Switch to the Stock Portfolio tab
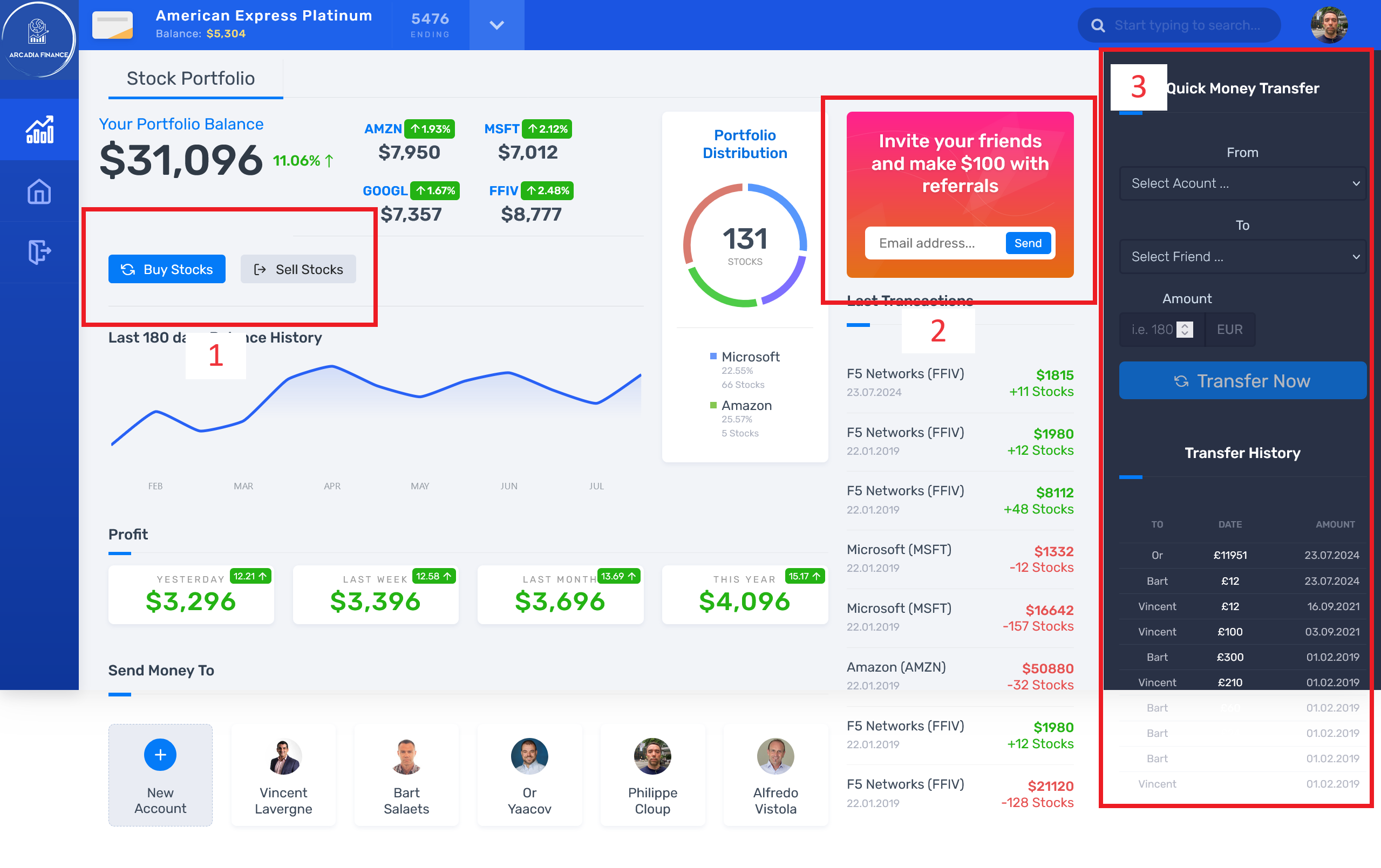1381x868 pixels. coord(191,79)
